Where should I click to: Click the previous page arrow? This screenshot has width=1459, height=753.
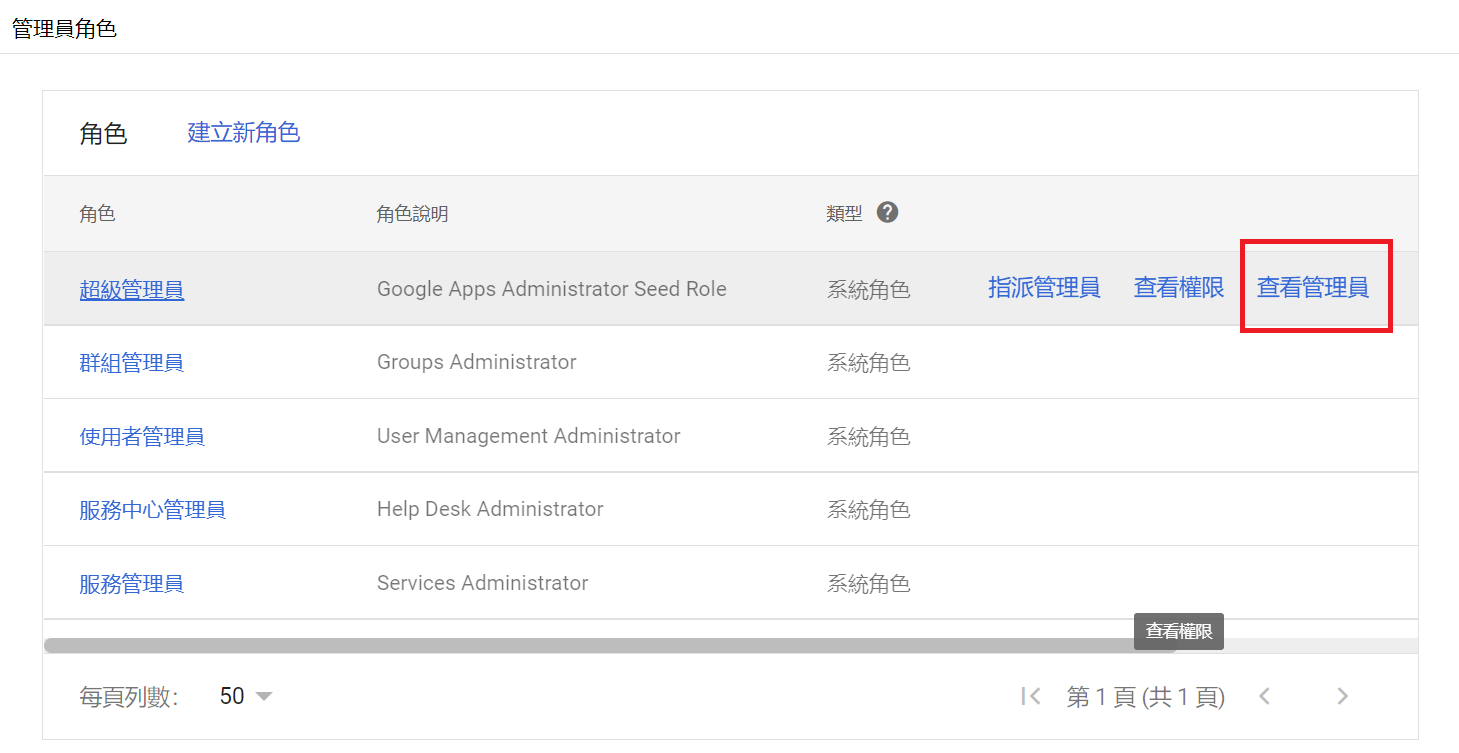(1265, 696)
